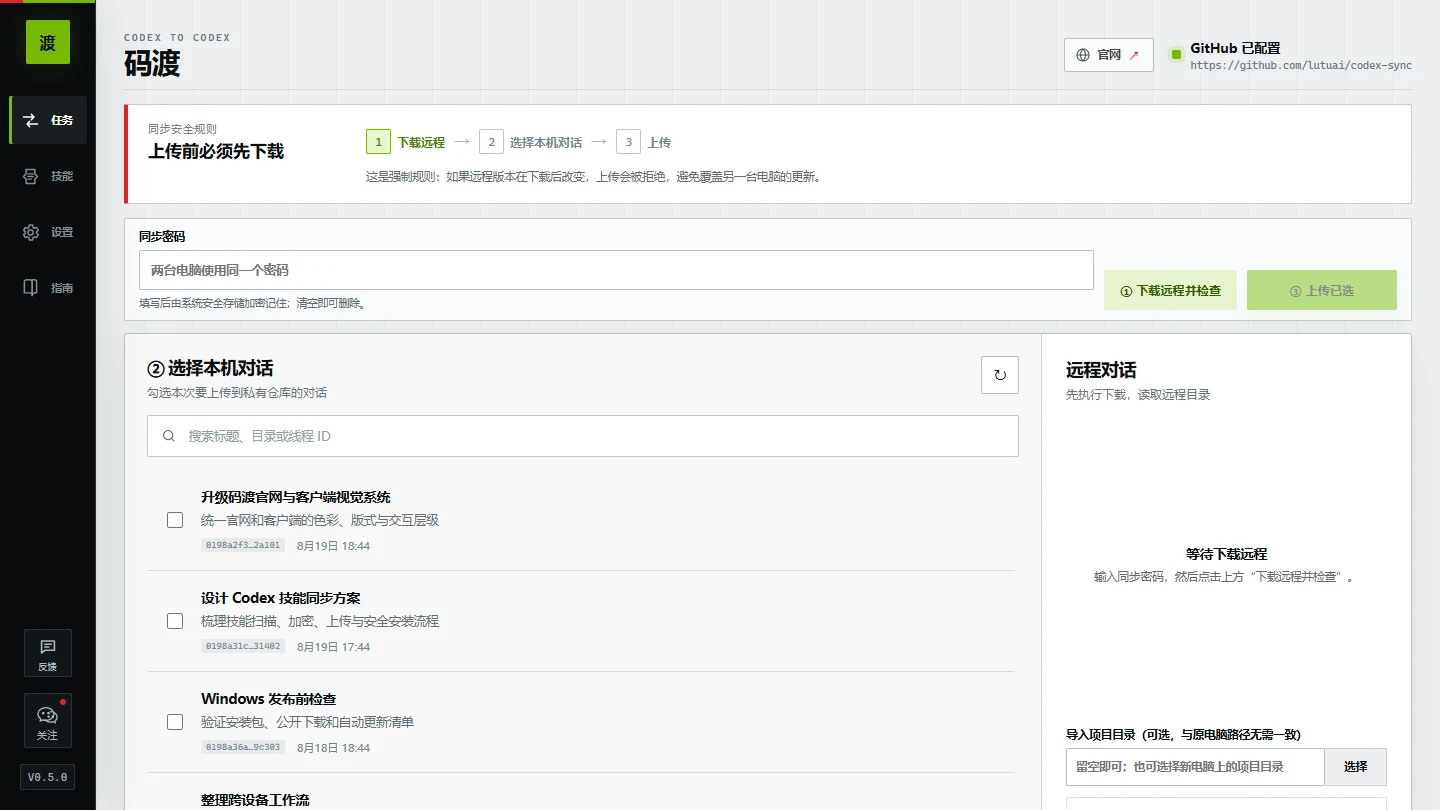Viewport: 1440px width, 810px height.
Task: Select step 2 选择本机对话
Action: click(x=531, y=142)
